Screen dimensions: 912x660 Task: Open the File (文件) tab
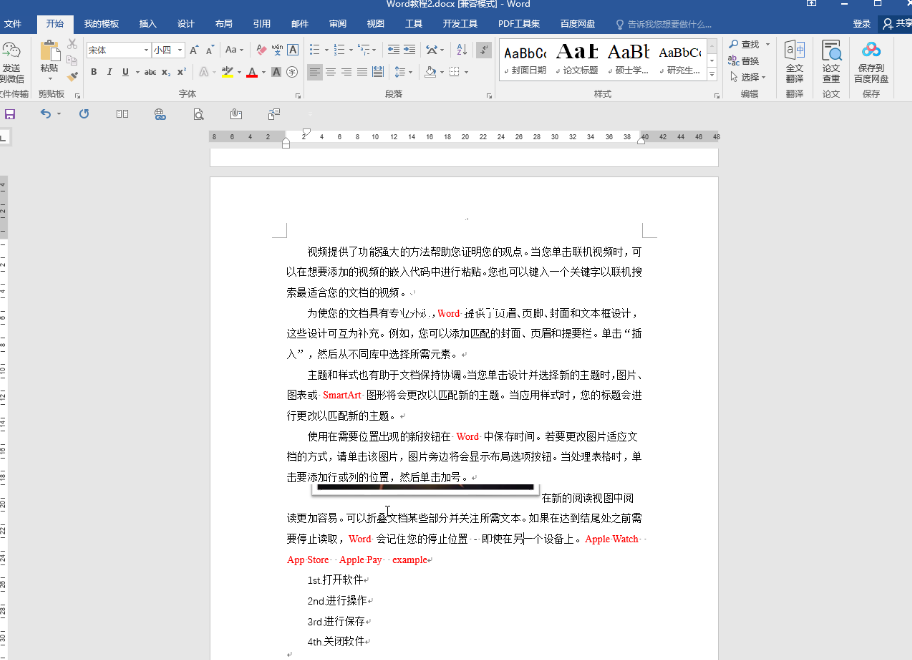12,24
